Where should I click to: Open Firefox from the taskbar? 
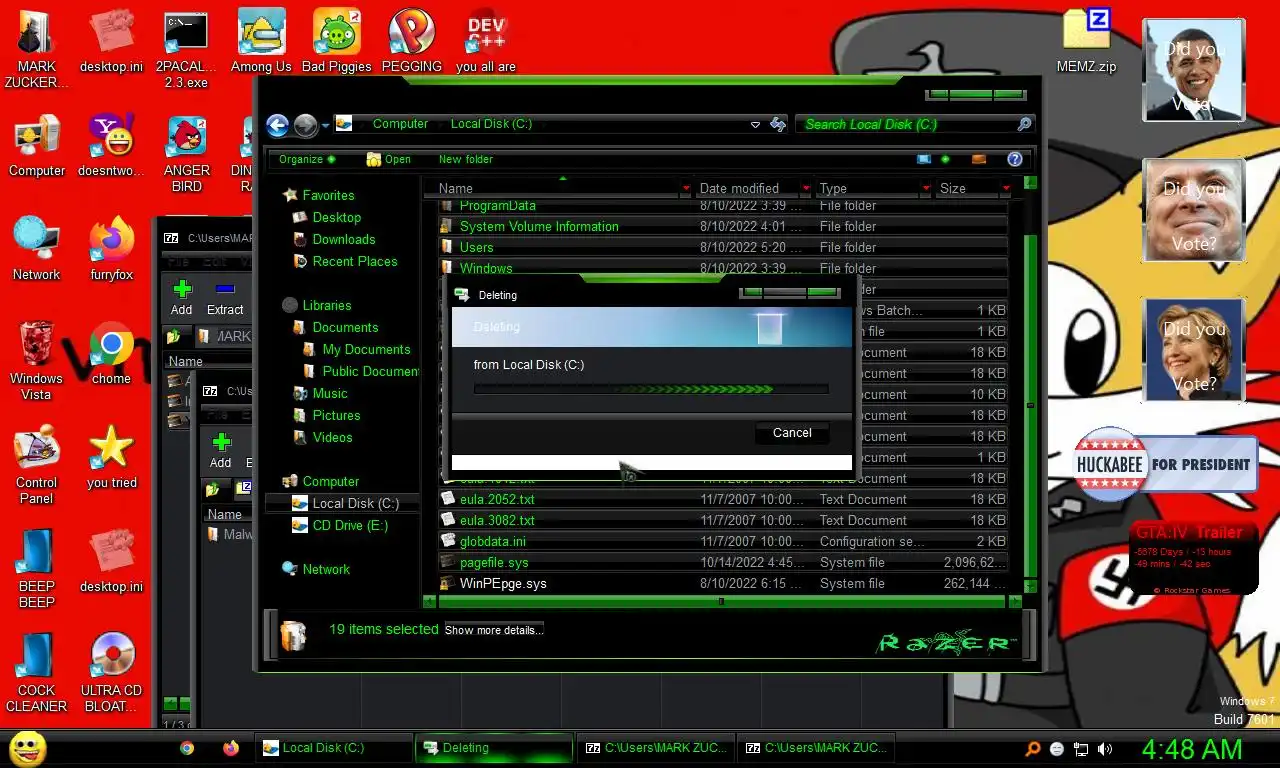pos(231,748)
